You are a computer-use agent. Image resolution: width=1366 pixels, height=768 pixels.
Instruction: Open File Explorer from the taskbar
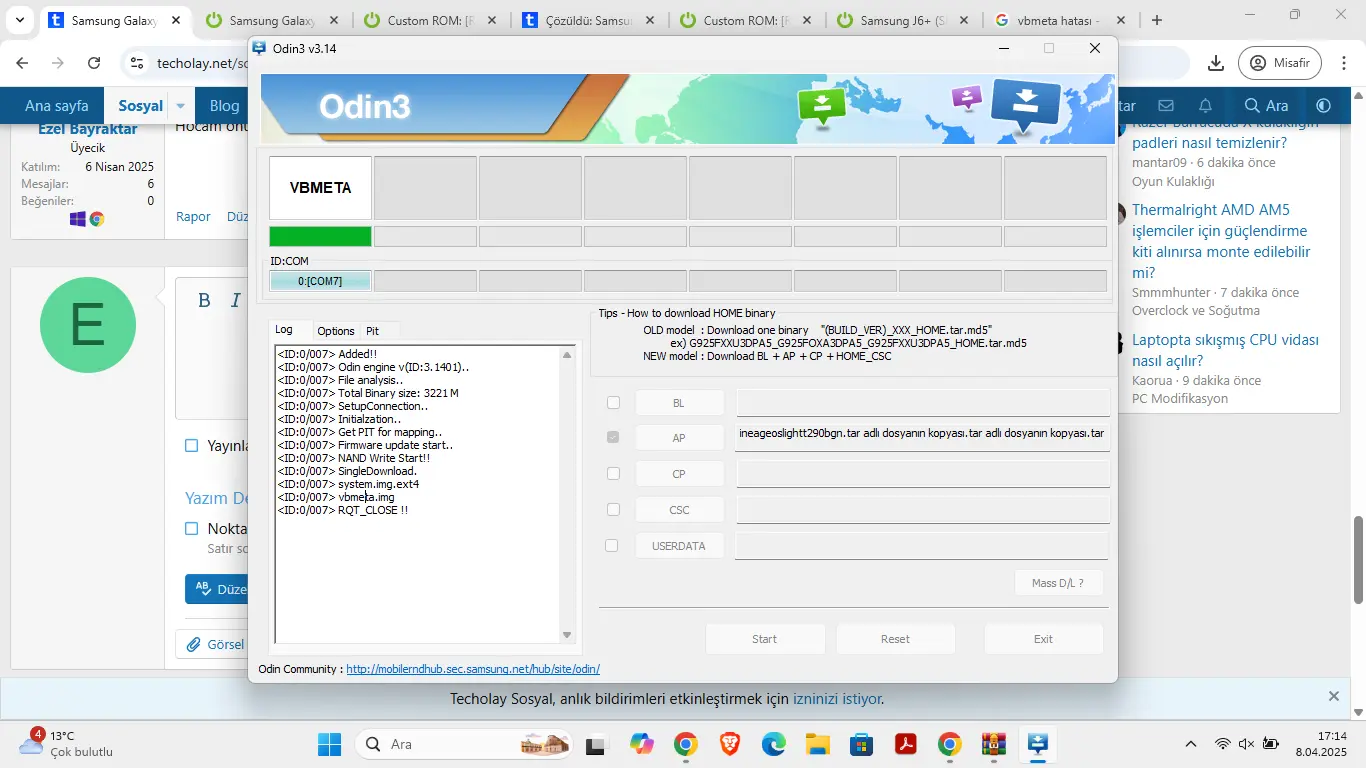point(818,744)
